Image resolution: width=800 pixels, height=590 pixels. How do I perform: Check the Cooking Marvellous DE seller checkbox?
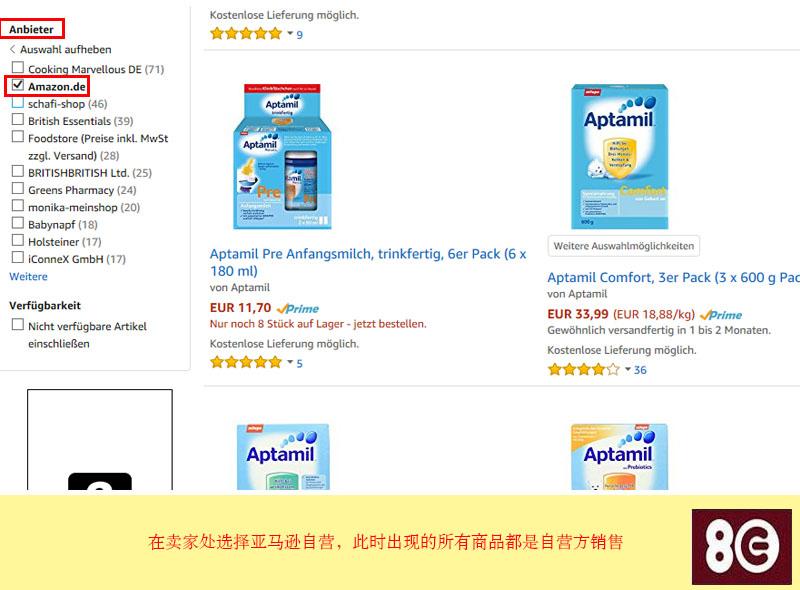point(18,67)
